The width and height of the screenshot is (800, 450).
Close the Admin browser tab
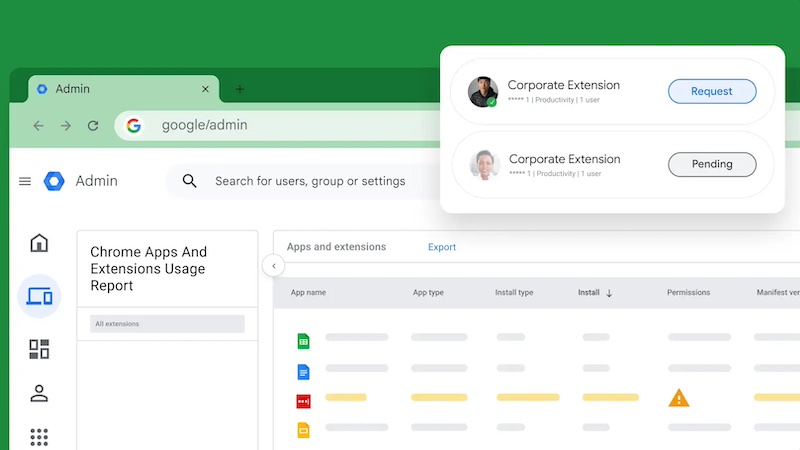point(205,89)
